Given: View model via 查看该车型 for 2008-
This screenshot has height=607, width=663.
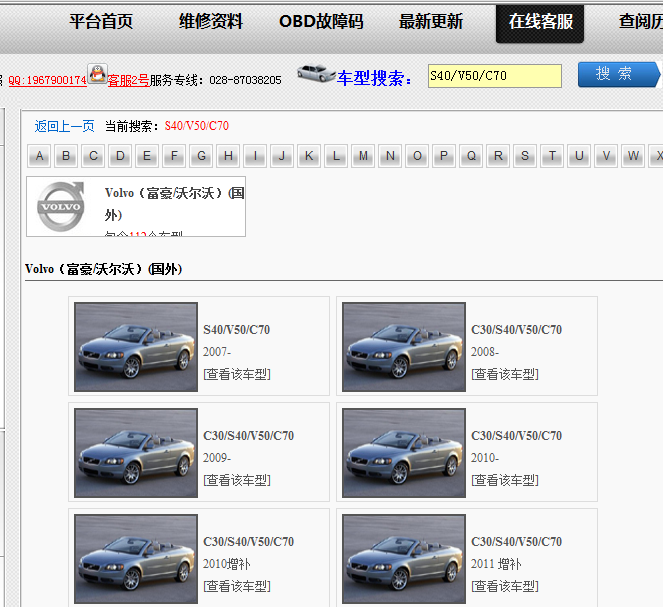Looking at the screenshot, I should (x=505, y=374).
